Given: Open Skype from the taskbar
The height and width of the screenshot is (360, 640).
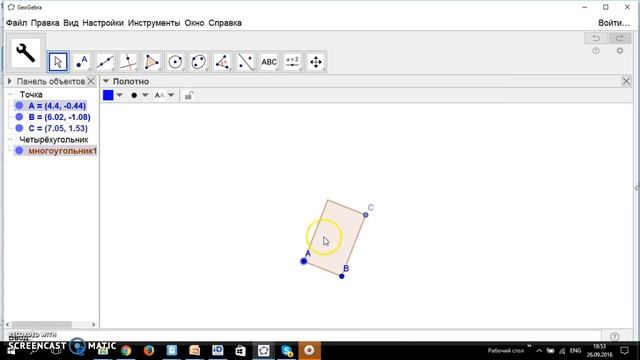Looking at the screenshot, I should [287, 350].
